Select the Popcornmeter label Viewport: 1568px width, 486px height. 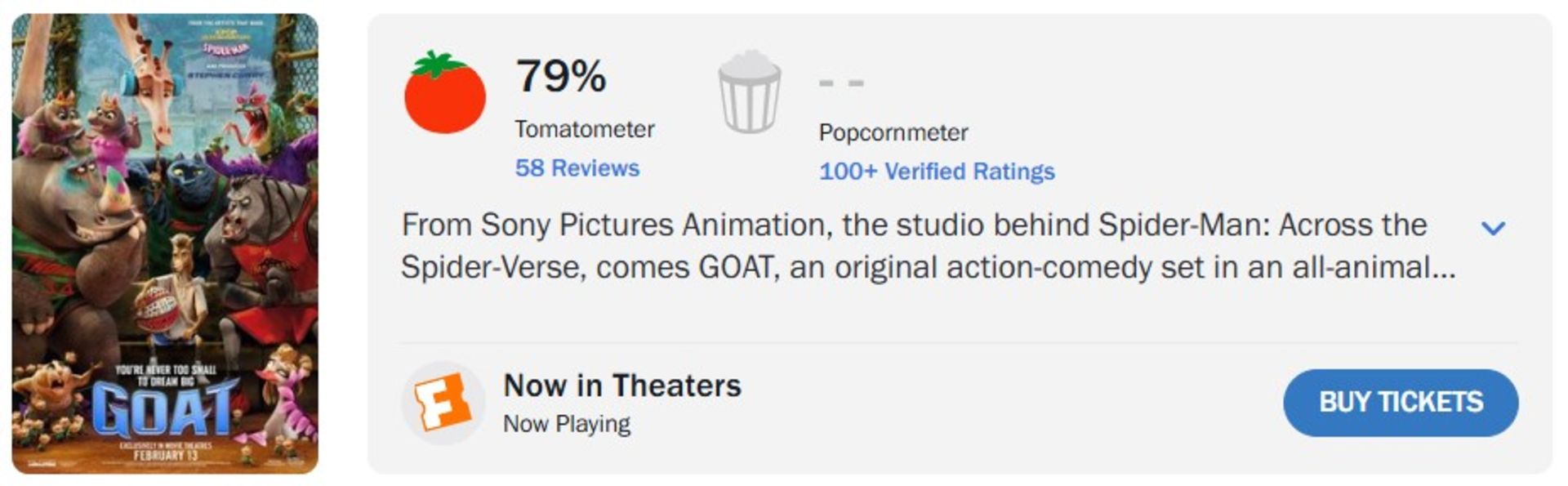point(893,132)
